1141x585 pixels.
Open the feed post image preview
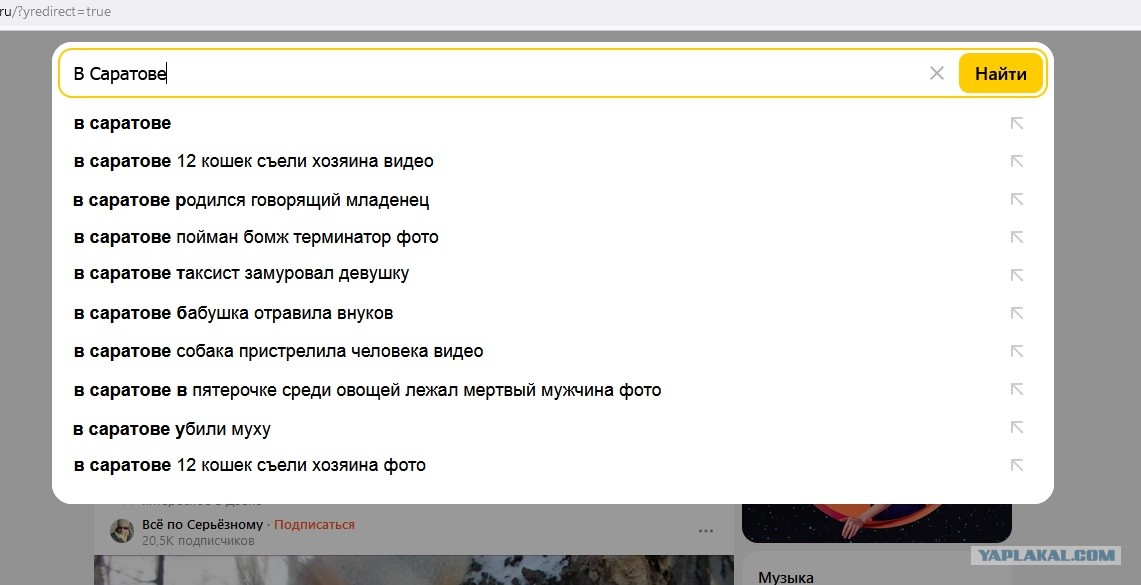click(x=413, y=570)
